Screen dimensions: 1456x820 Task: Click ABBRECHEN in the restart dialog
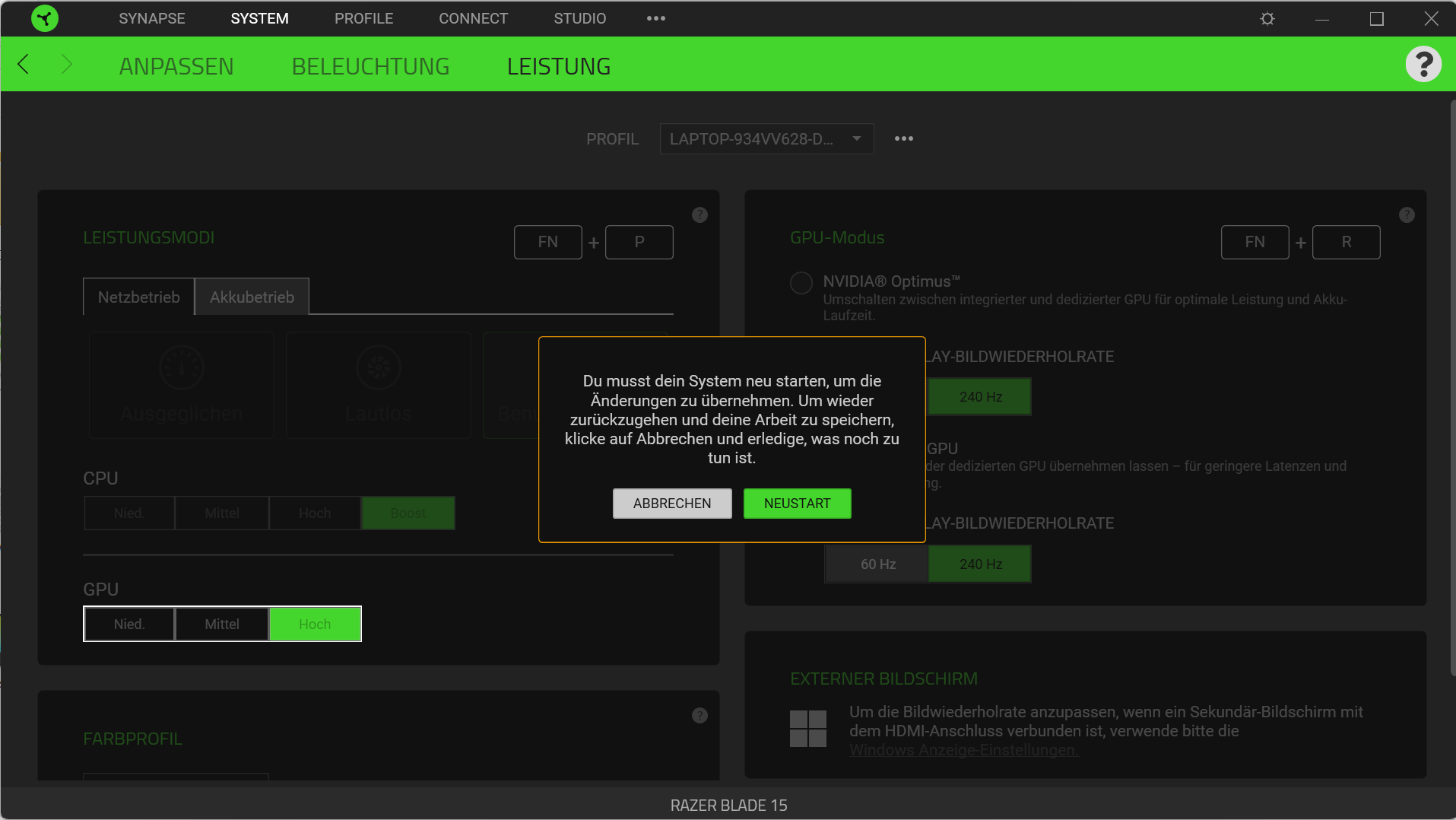672,504
